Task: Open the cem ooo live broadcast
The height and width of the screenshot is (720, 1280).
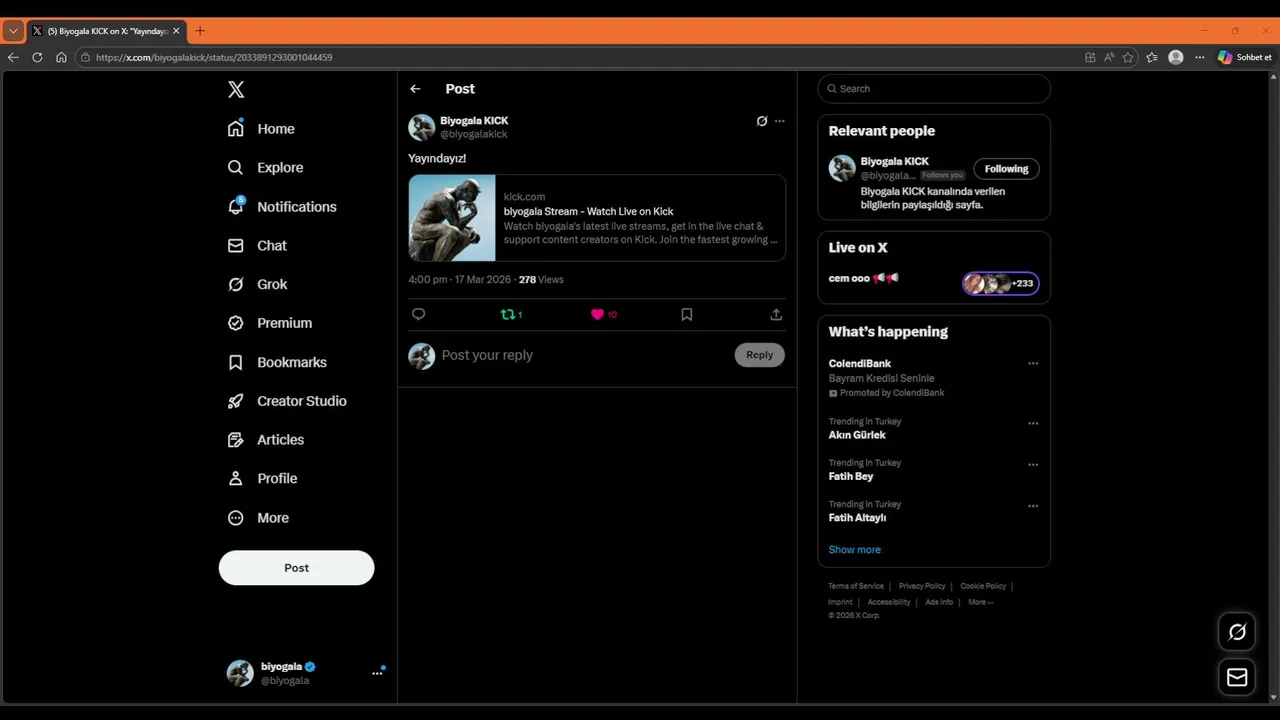Action: [864, 278]
